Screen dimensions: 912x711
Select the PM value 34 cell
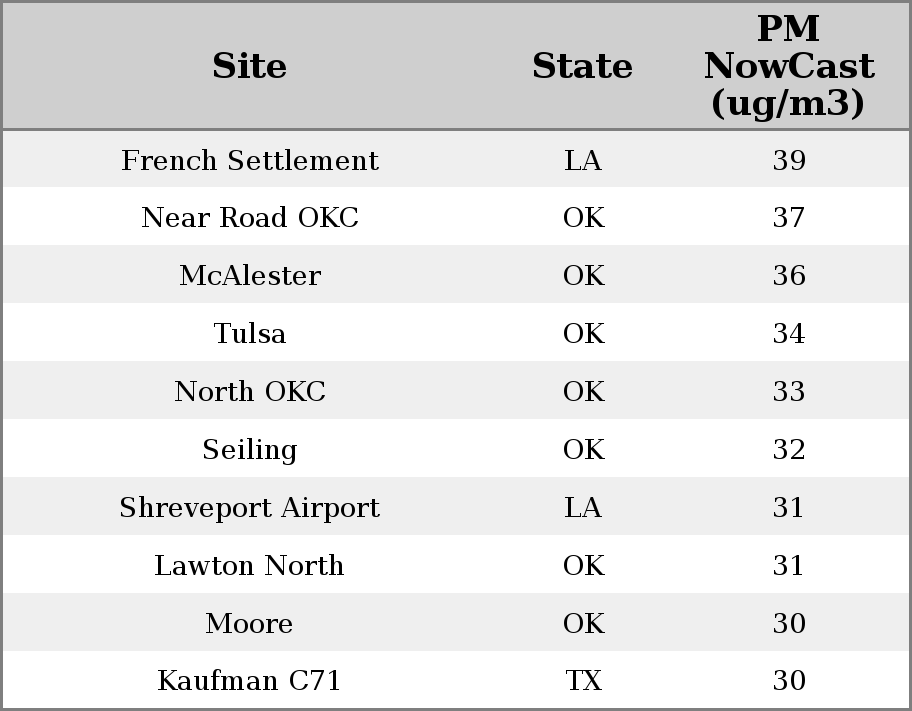pyautogui.click(x=788, y=333)
